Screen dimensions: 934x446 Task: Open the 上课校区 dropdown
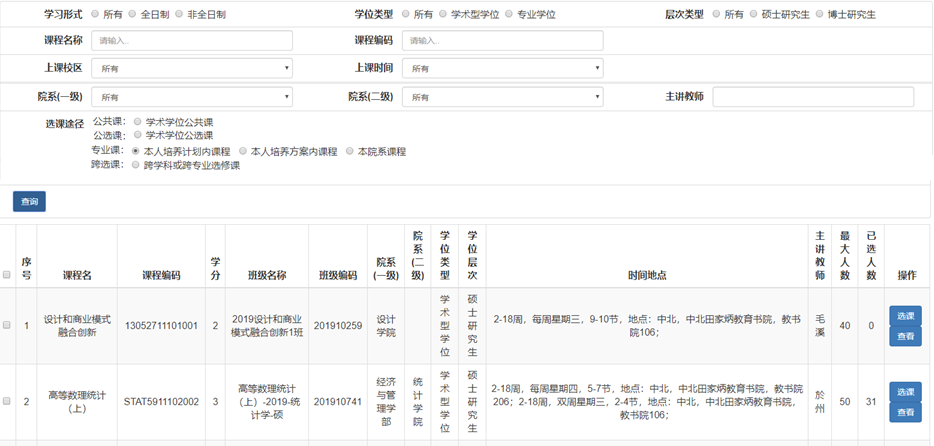click(x=192, y=69)
